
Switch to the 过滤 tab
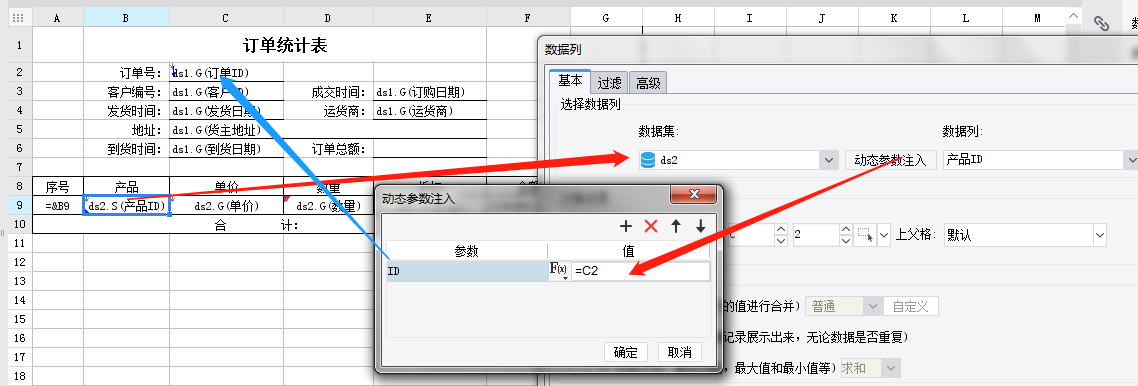[x=609, y=83]
